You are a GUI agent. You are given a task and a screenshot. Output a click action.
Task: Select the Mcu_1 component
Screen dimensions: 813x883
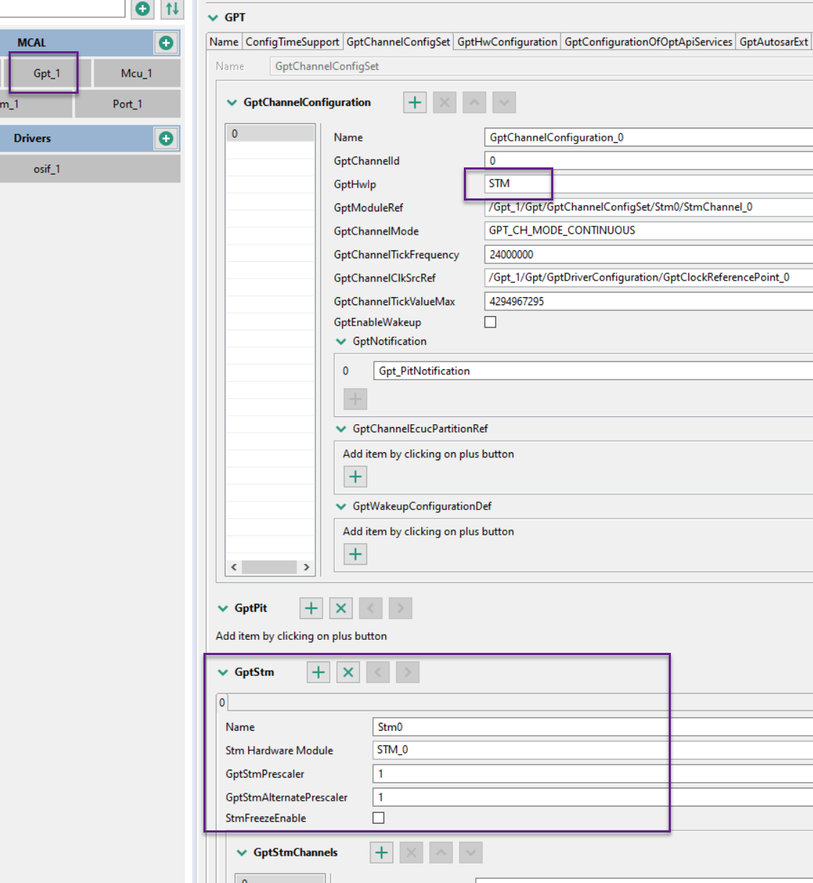coord(136,73)
